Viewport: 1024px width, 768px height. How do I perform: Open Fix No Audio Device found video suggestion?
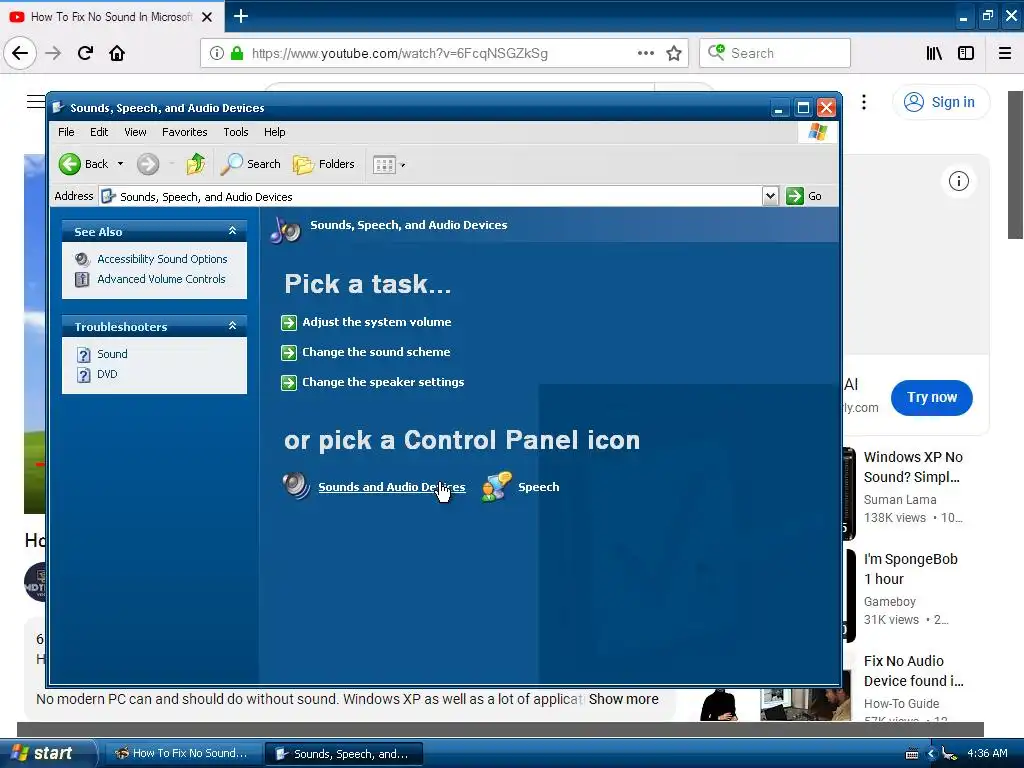tap(914, 671)
